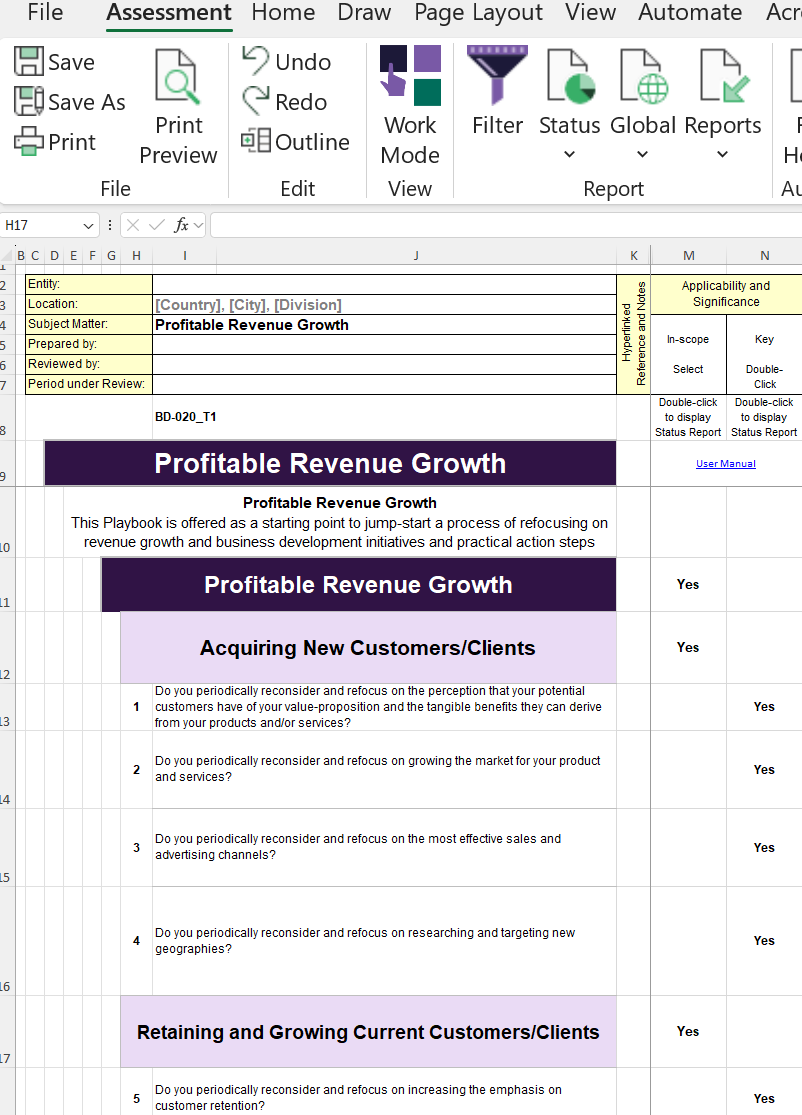Switch to the Page Layout tab
Viewport: 802px width, 1115px height.
tap(479, 13)
